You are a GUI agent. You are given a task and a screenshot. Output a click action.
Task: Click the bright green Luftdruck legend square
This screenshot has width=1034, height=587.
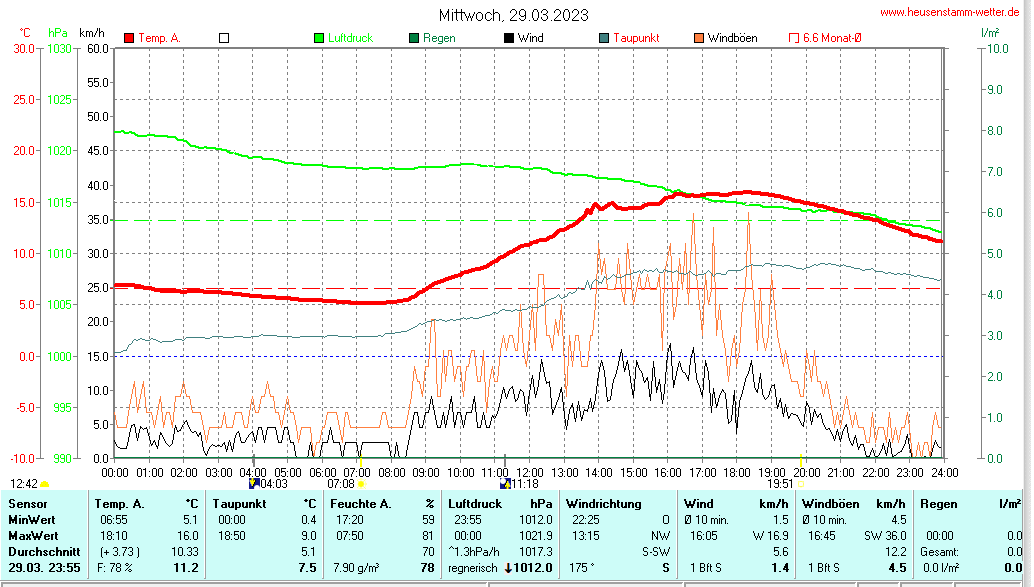320,38
